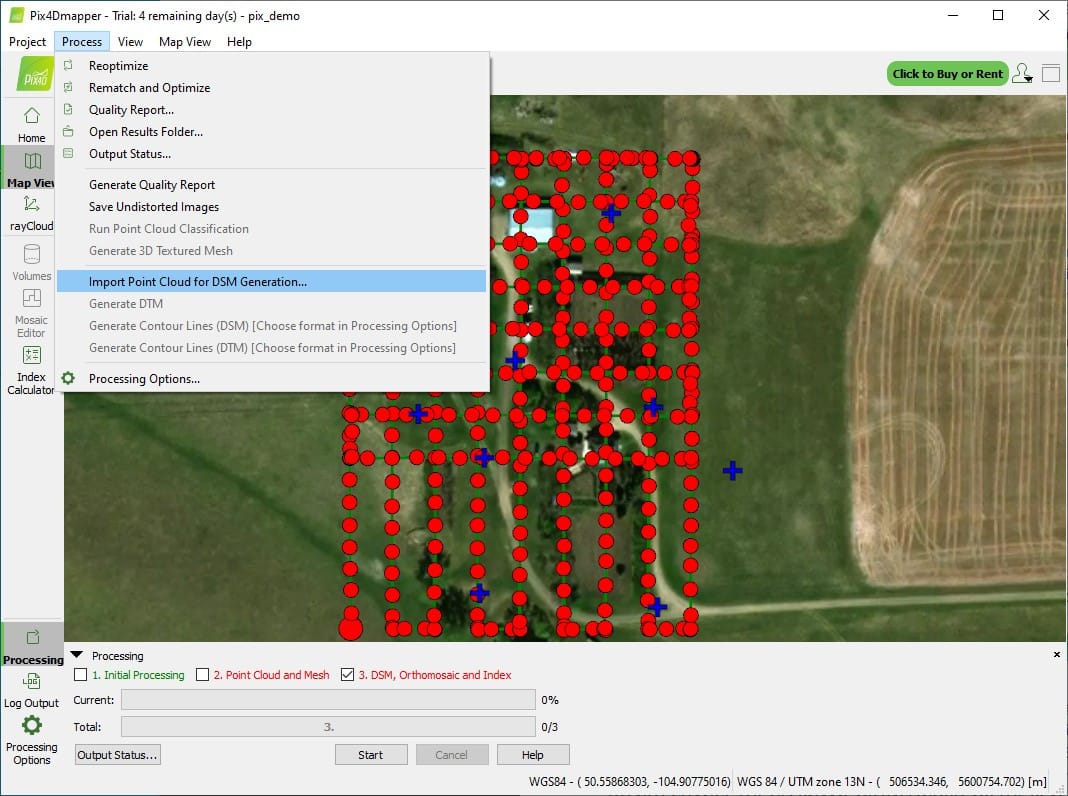Click the largest red image marker

[x=350, y=628]
